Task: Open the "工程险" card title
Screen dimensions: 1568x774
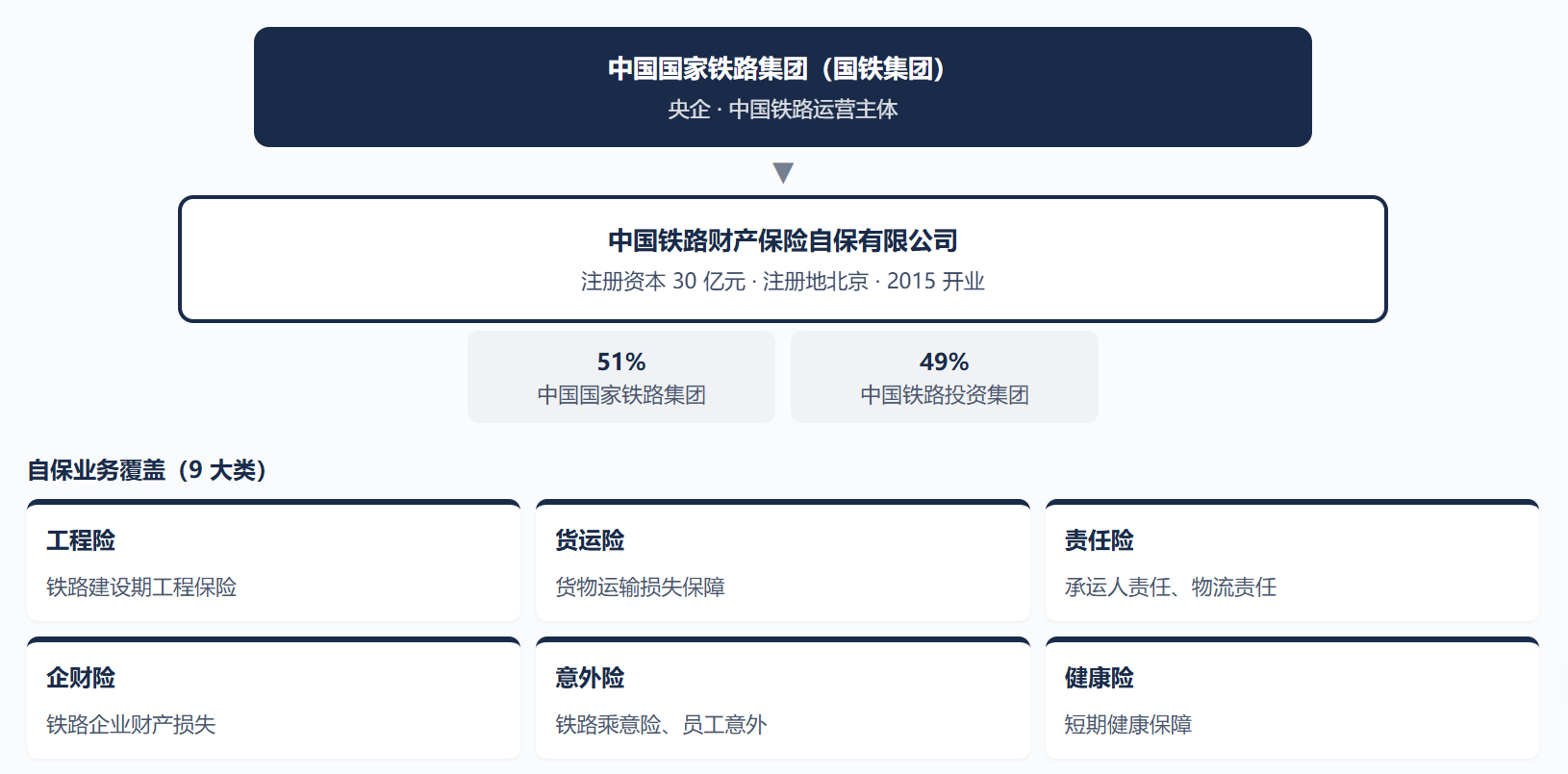Action: 81,540
